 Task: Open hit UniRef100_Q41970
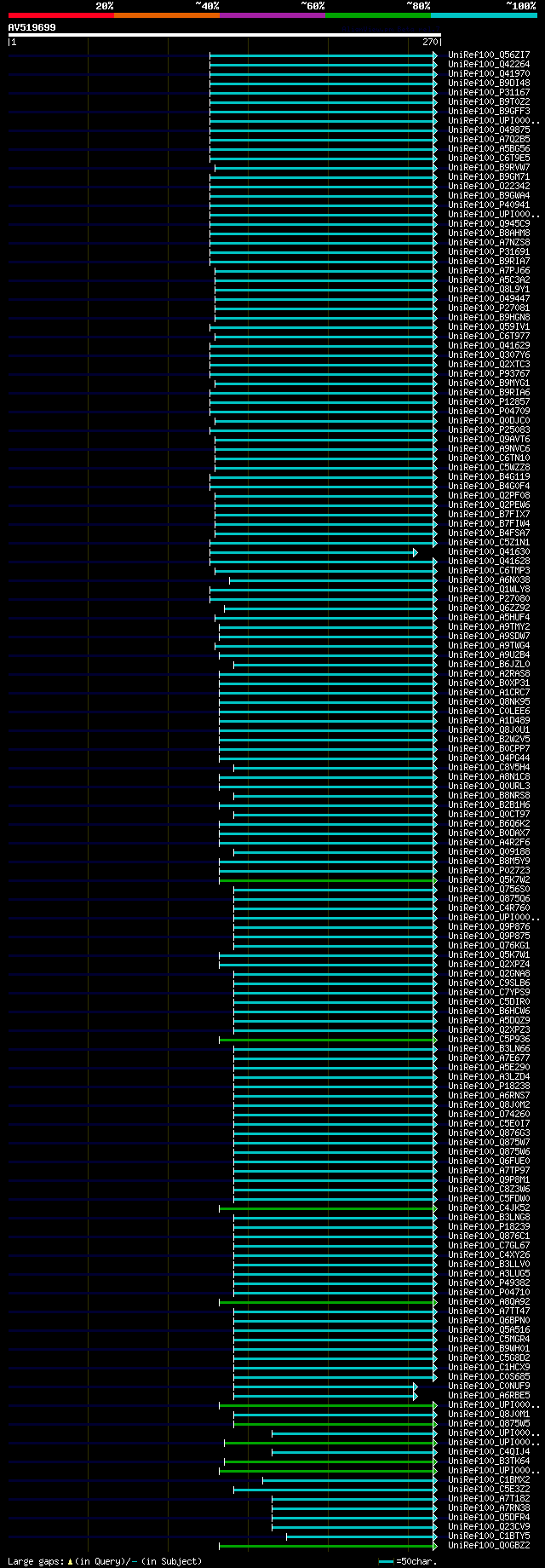pyautogui.click(x=489, y=73)
